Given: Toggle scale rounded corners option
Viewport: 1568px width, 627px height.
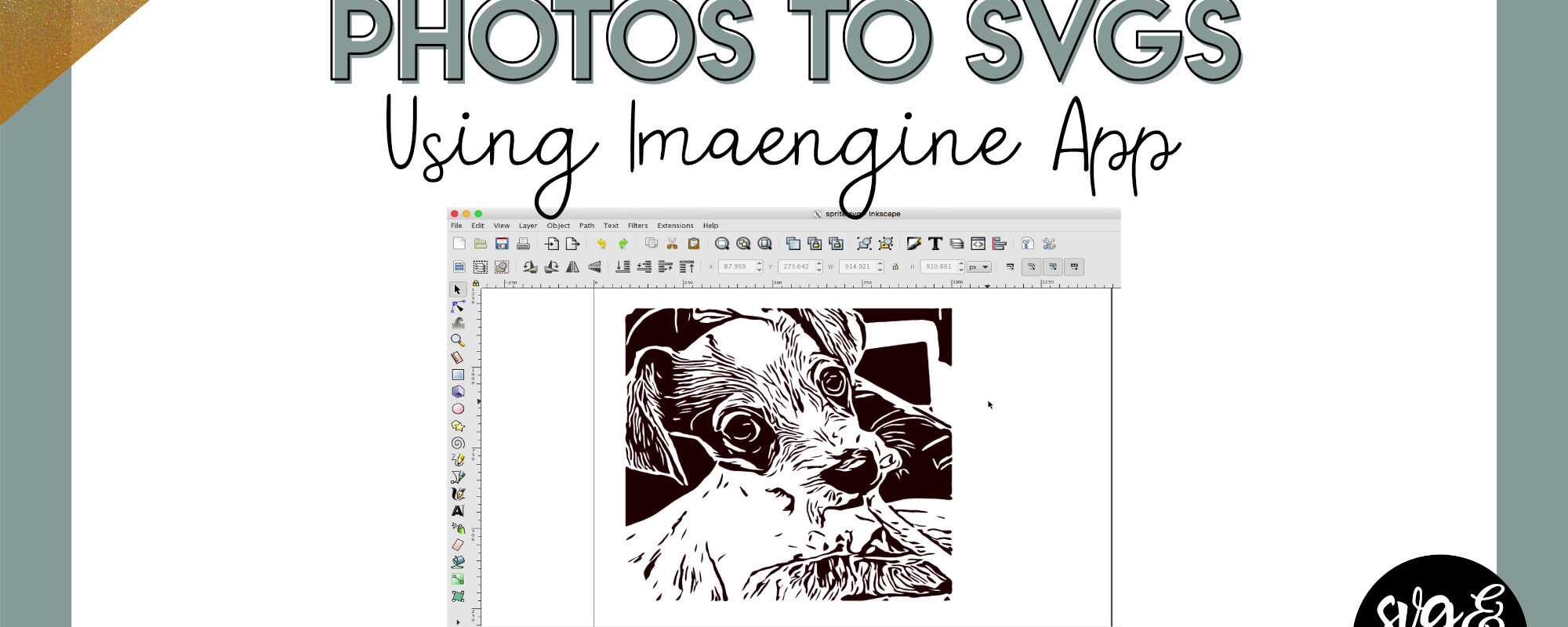Looking at the screenshot, I should pyautogui.click(x=1031, y=266).
